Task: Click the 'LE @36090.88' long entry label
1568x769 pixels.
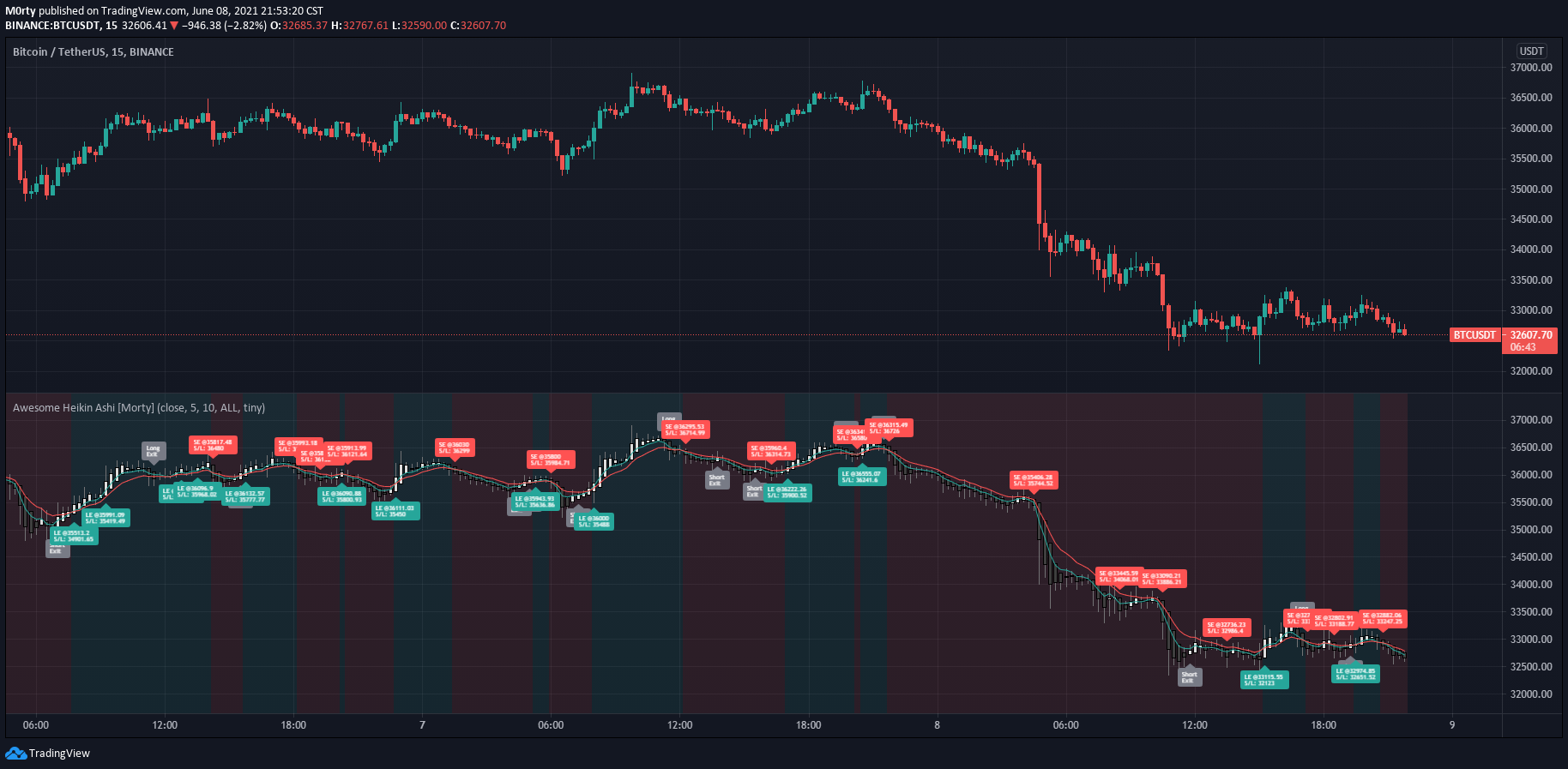Action: (x=341, y=496)
